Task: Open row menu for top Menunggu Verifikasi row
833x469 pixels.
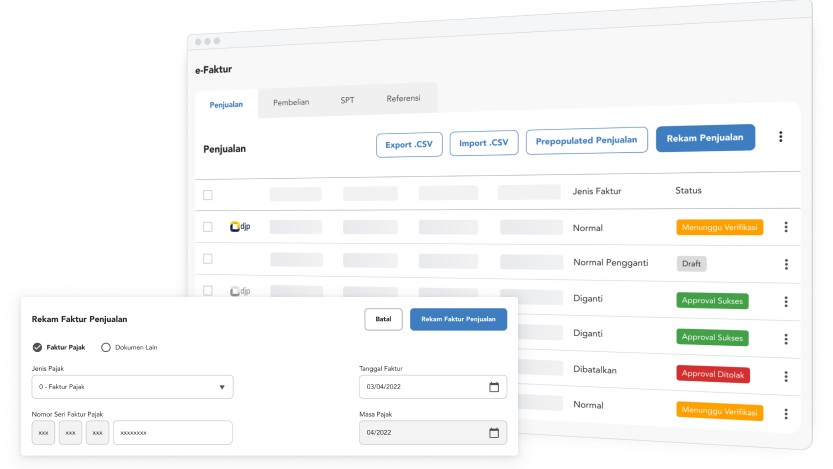Action: pyautogui.click(x=786, y=227)
